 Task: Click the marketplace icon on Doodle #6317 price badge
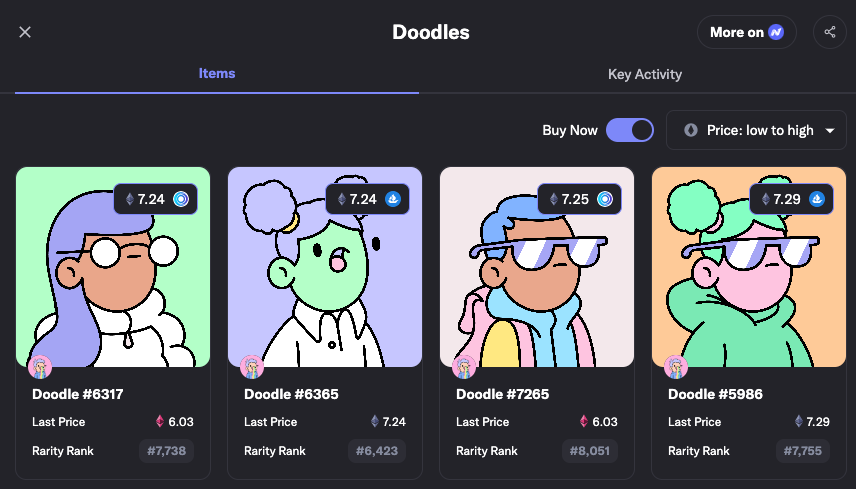pos(181,199)
